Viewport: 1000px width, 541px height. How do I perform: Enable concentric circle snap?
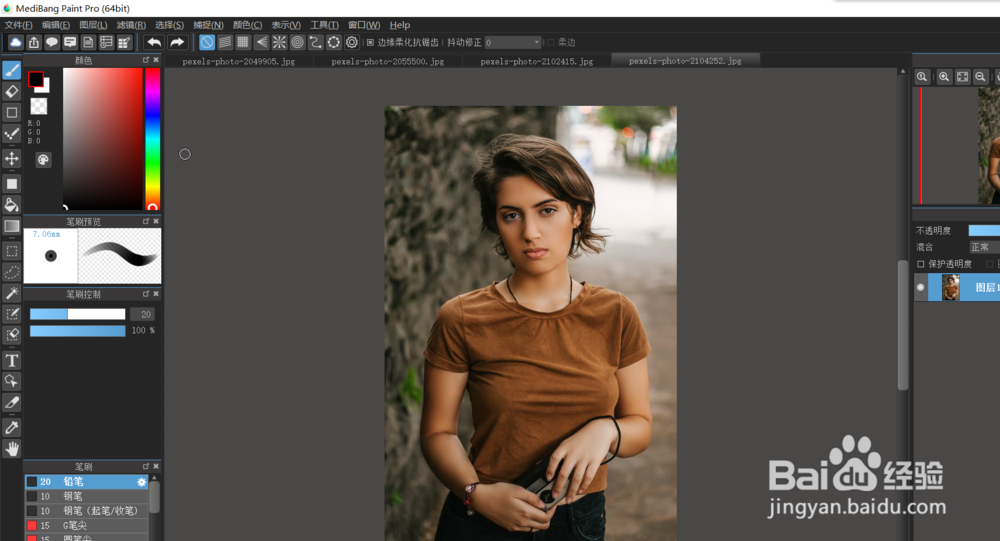click(297, 42)
